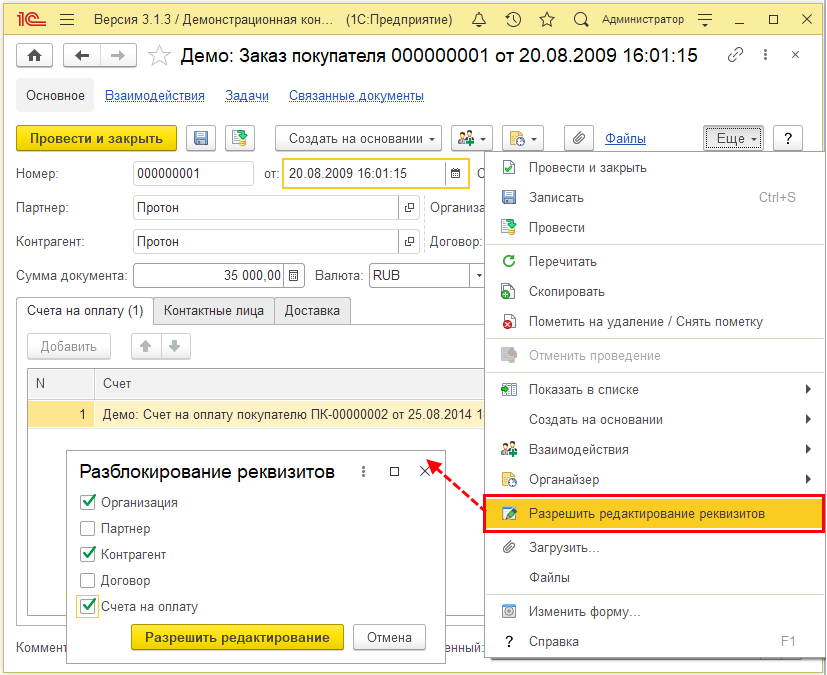
Task: Expand Создать на основании submenu item
Action: (x=654, y=420)
